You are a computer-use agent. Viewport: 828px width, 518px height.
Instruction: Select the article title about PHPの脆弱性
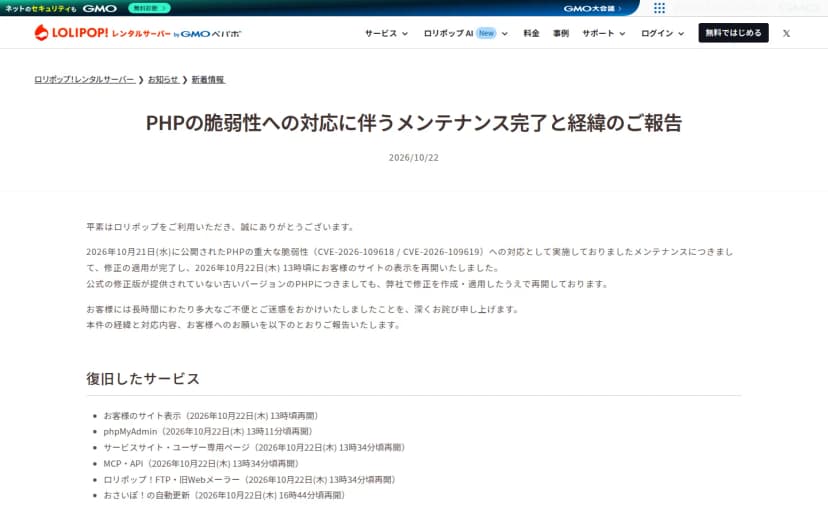point(414,123)
